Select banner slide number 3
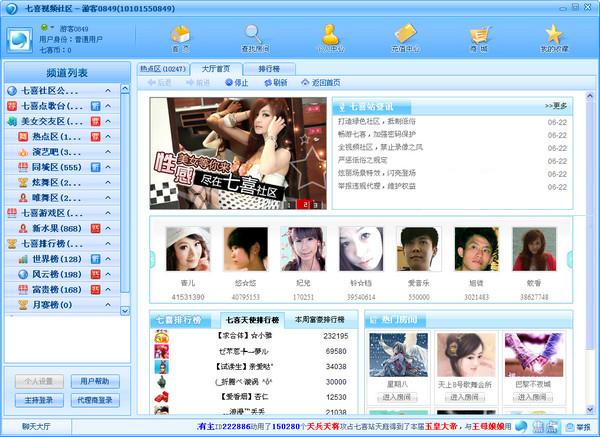The width and height of the screenshot is (600, 437). (315, 205)
